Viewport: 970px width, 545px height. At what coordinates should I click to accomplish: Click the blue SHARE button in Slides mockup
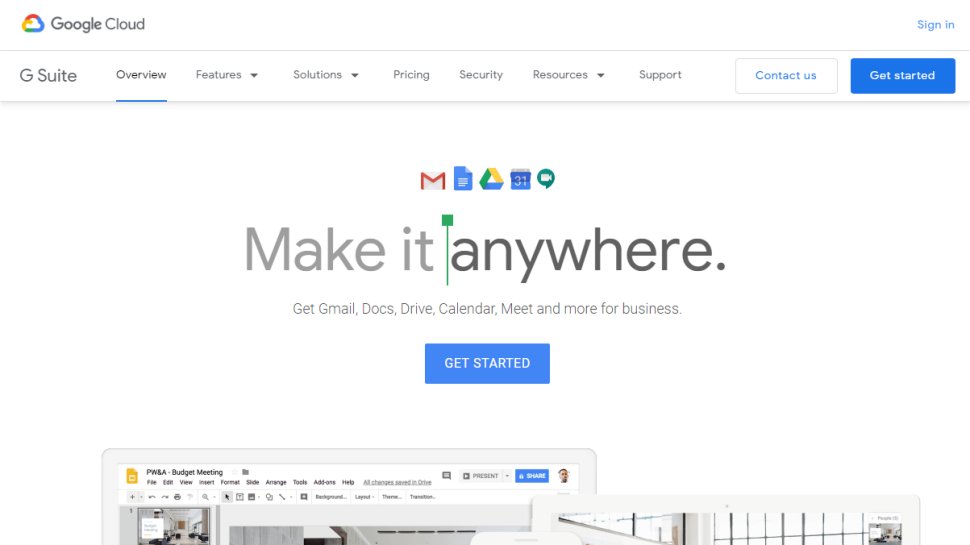[x=532, y=476]
